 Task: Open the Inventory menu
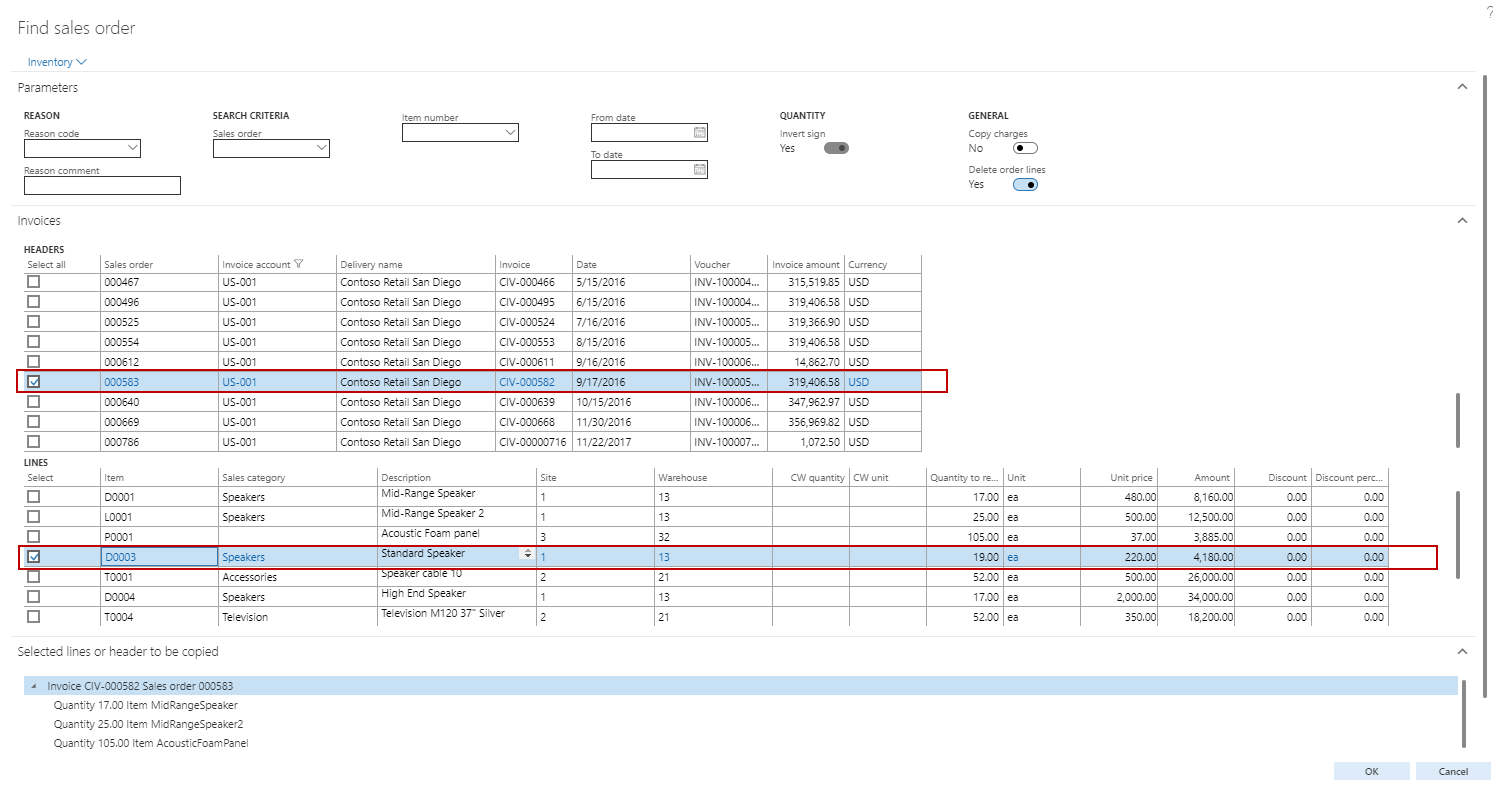tap(57, 62)
